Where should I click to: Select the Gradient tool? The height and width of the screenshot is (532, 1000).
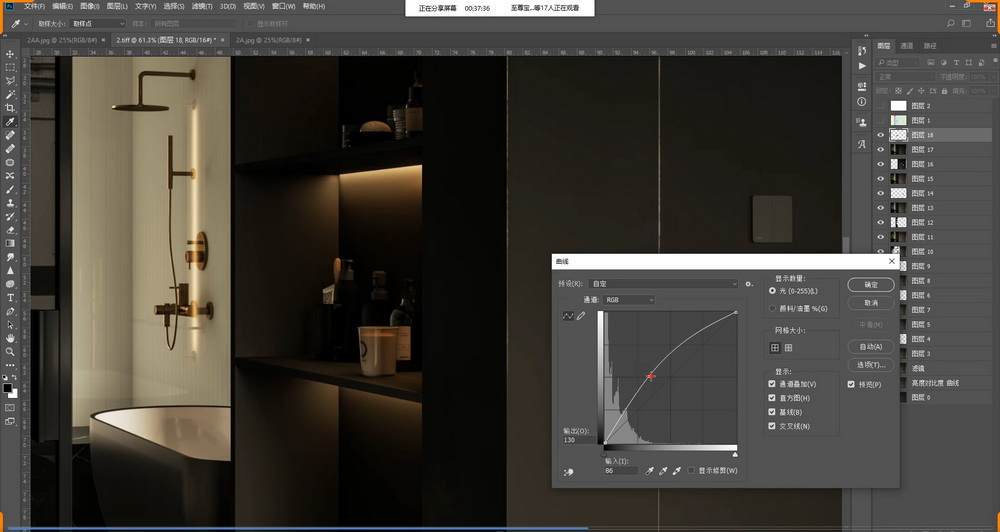tap(10, 243)
